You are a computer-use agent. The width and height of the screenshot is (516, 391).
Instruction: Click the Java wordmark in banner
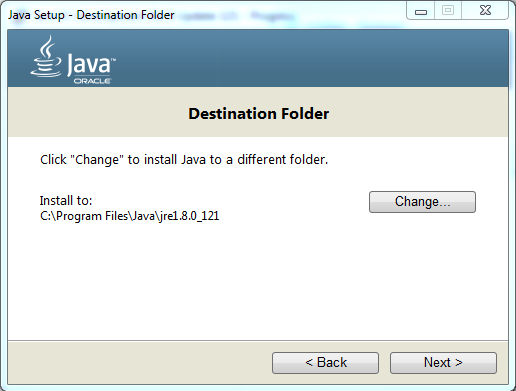coord(89,63)
